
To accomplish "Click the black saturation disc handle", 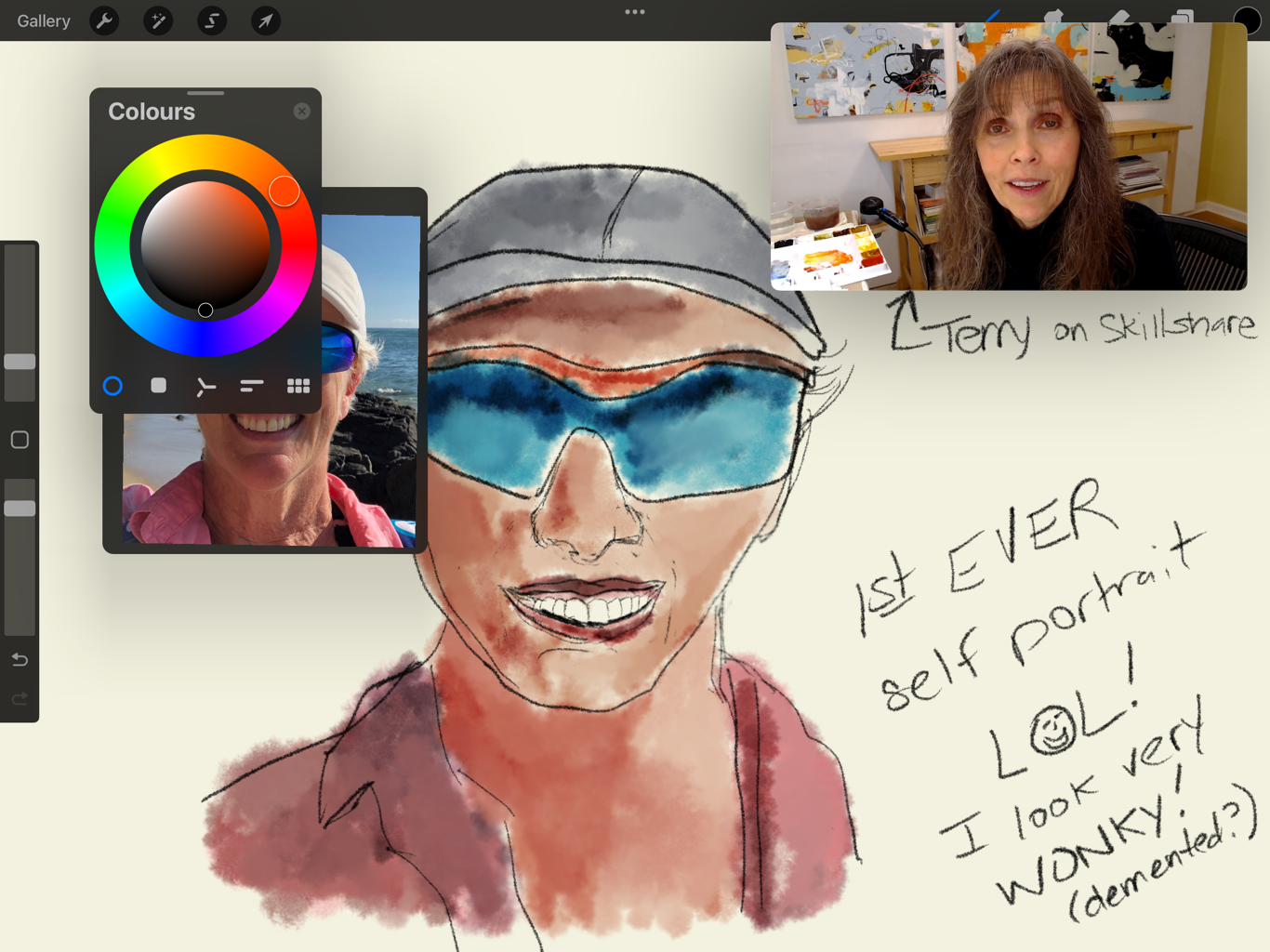I will pyautogui.click(x=205, y=311).
